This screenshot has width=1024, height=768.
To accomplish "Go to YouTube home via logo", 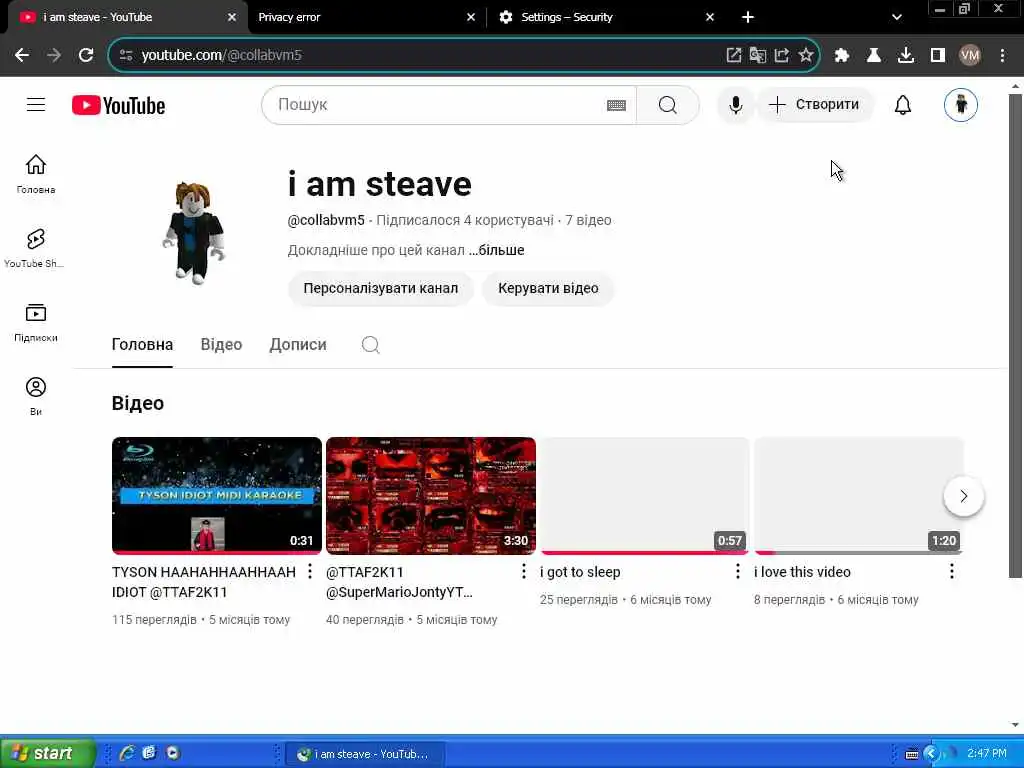I will [x=118, y=105].
